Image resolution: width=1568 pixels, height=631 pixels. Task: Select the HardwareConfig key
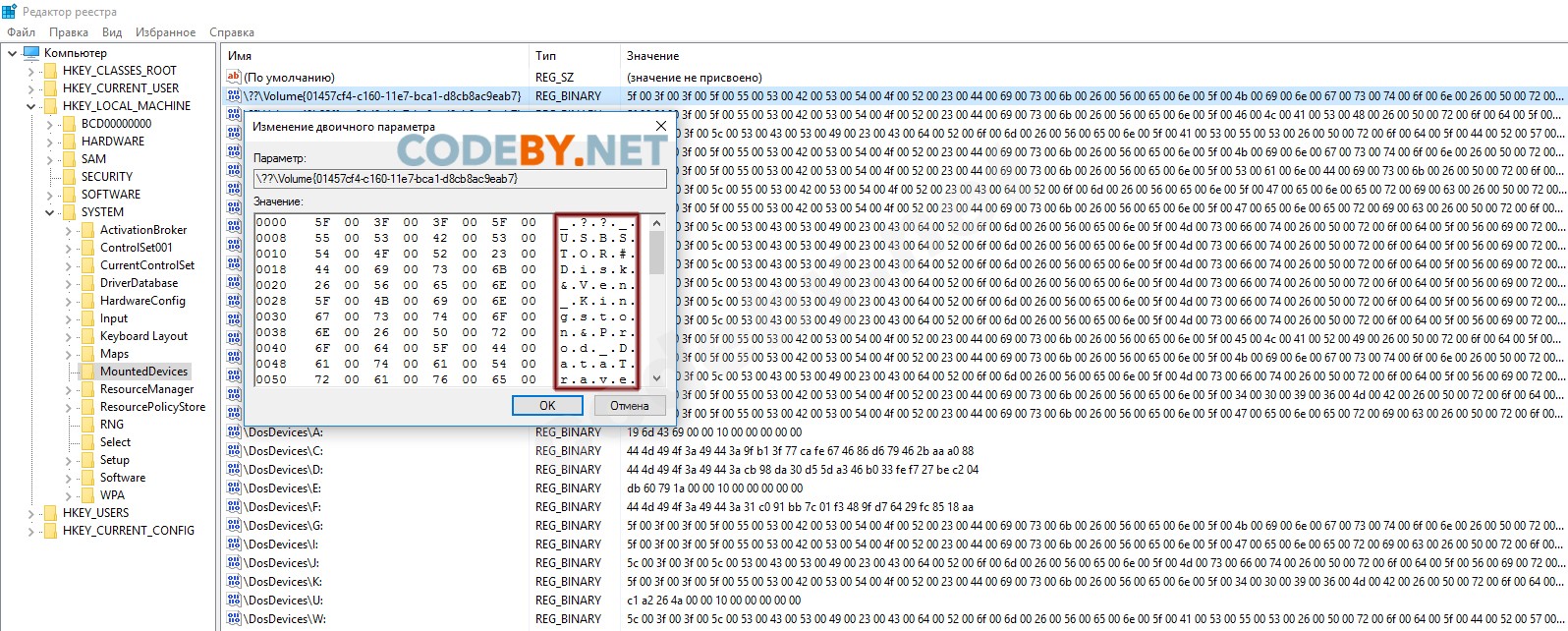(x=142, y=301)
